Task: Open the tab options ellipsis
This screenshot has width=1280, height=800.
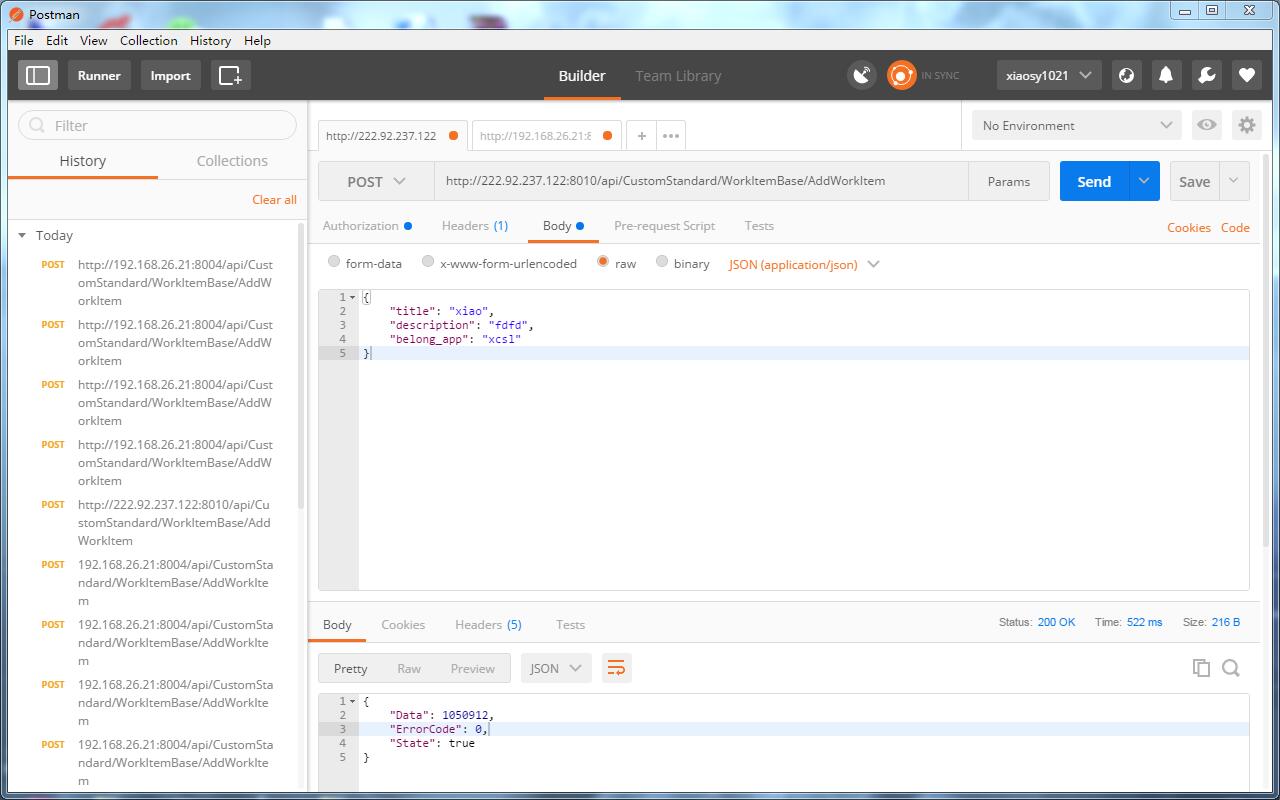Action: pos(671,136)
